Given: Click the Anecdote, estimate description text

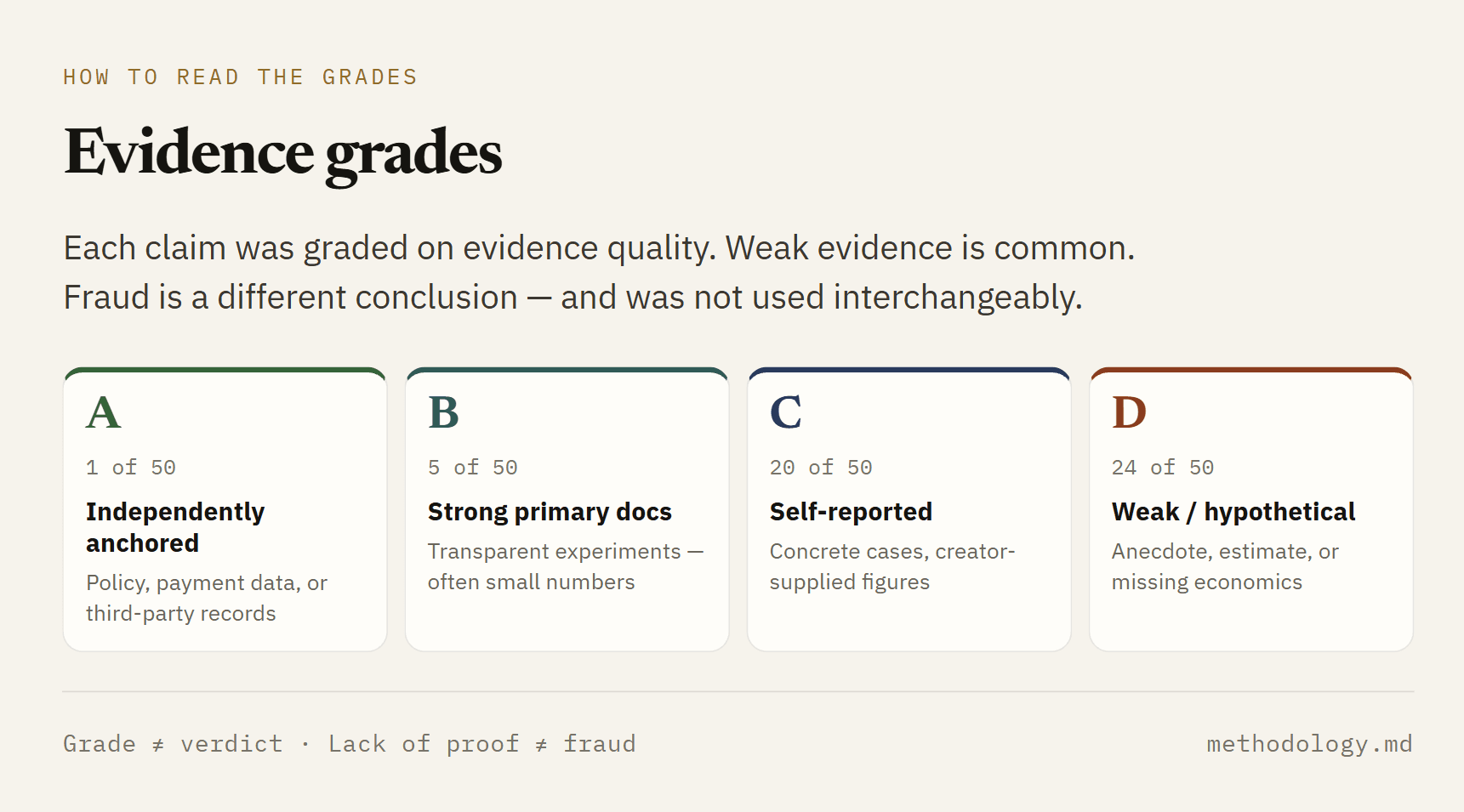Looking at the screenshot, I should pos(1225,566).
